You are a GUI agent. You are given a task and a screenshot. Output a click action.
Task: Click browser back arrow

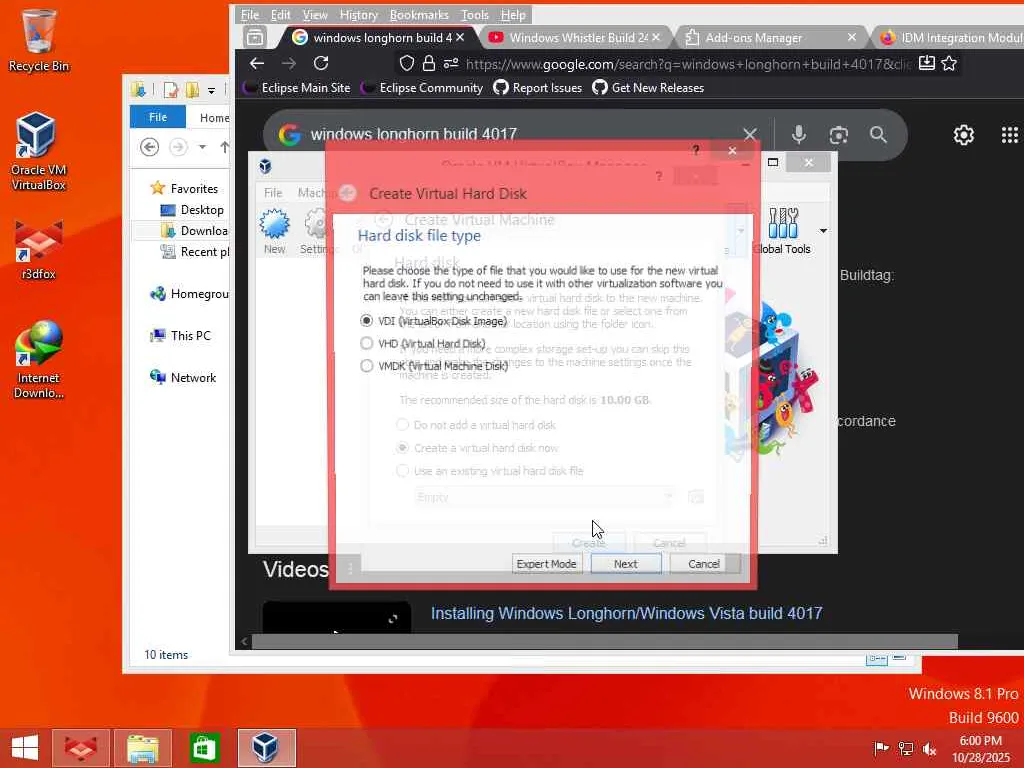(257, 63)
